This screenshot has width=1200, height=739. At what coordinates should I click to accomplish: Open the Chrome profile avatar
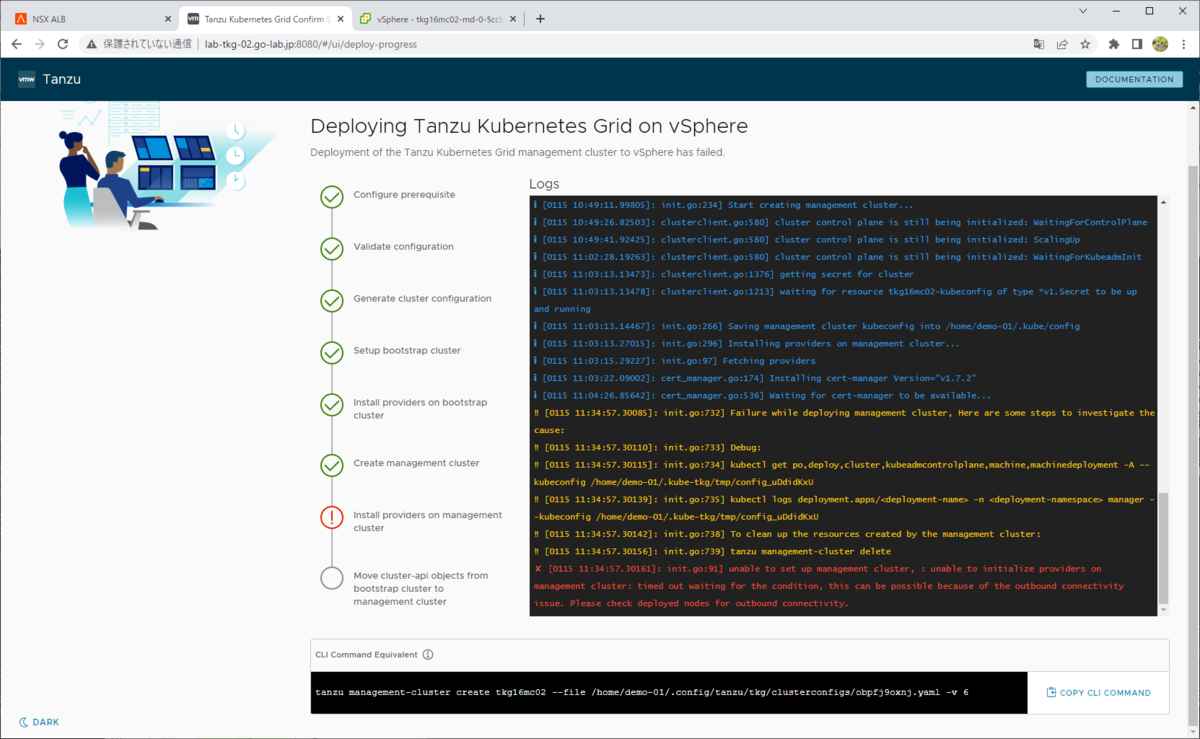[x=1160, y=44]
